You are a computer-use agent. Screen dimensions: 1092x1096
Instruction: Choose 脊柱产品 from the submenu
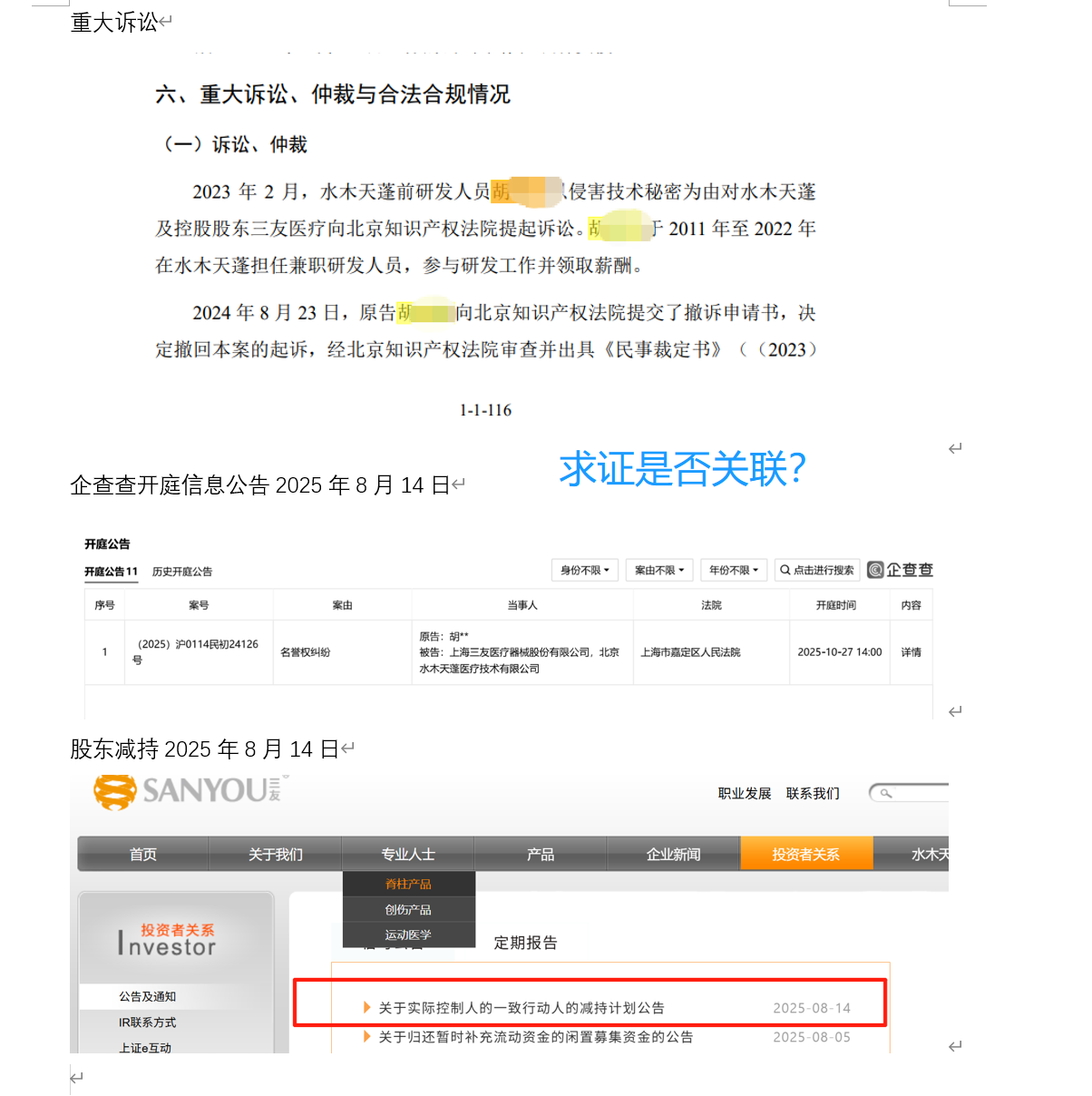(408, 884)
